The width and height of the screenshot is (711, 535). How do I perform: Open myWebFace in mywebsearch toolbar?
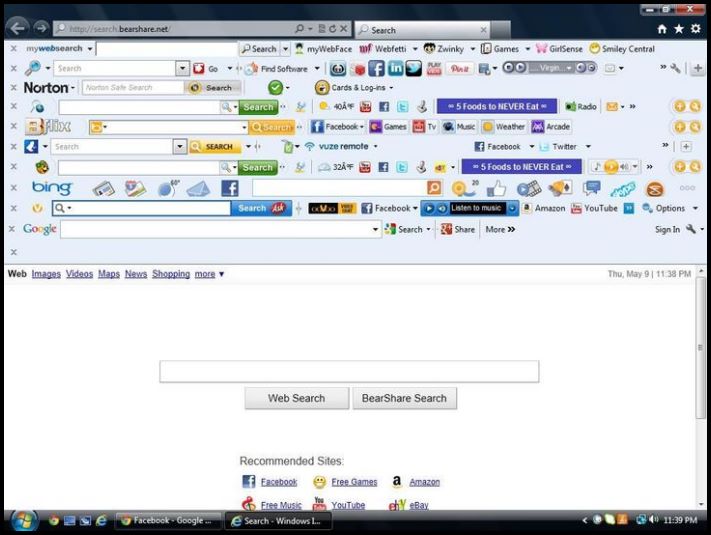[323, 49]
